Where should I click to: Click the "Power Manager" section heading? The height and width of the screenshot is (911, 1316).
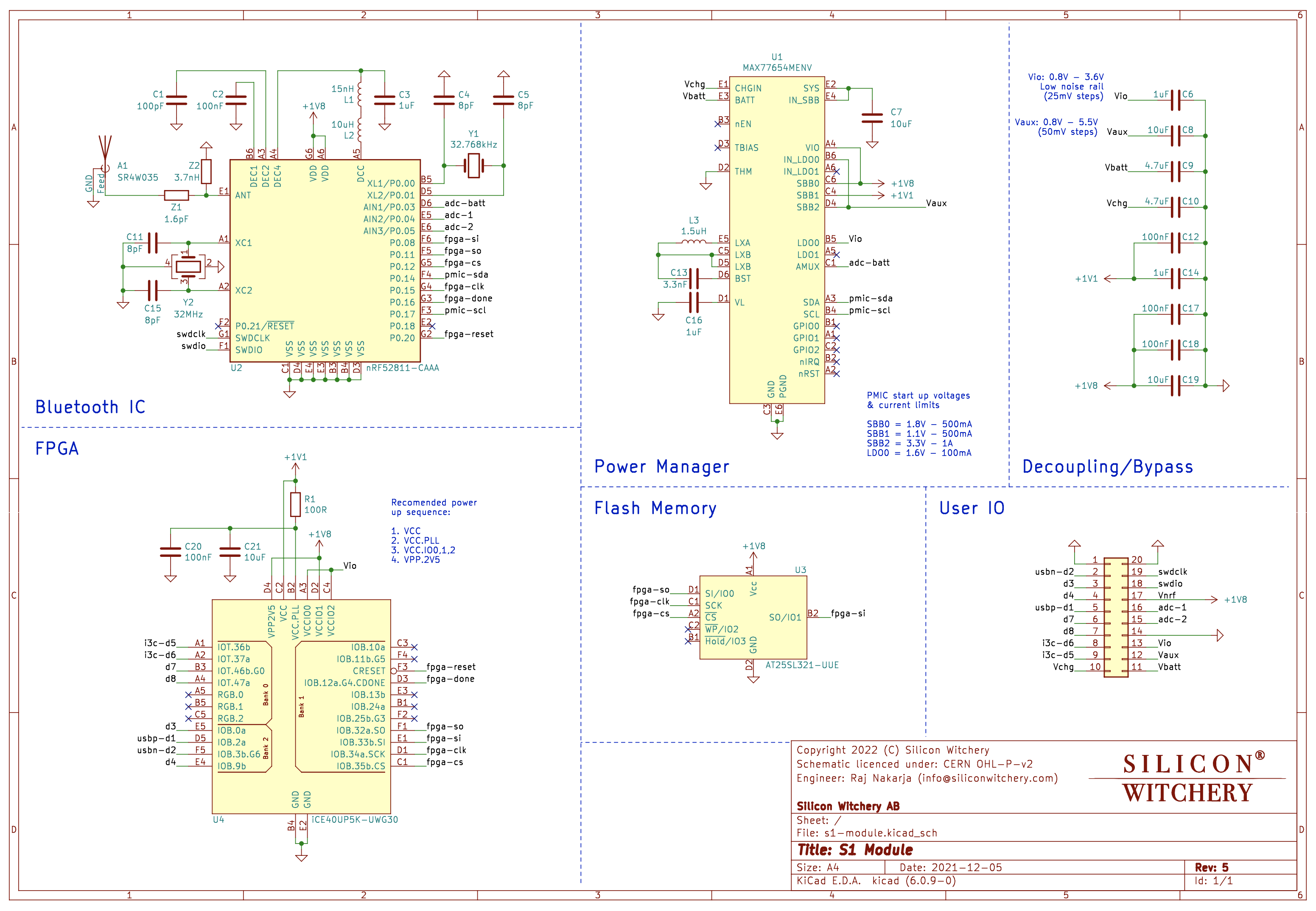662,467
